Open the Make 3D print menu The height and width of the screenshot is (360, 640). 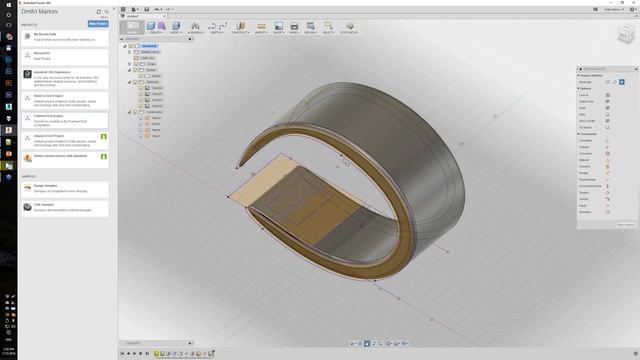294,28
